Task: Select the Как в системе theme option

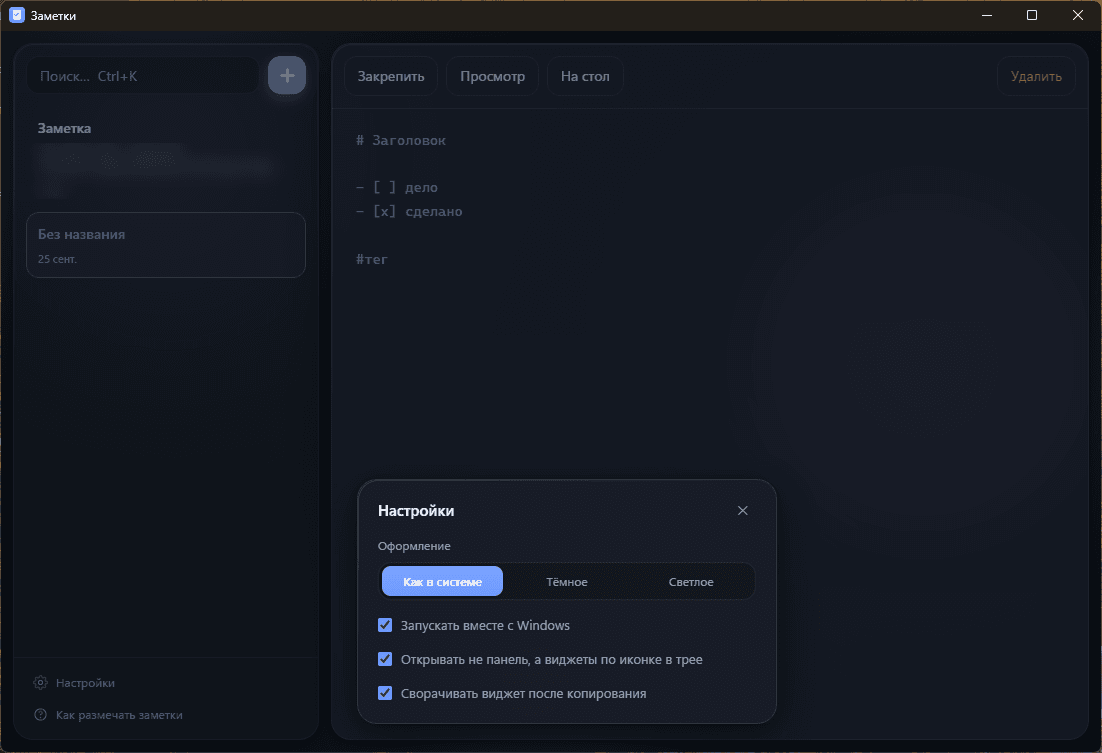Action: pos(442,581)
